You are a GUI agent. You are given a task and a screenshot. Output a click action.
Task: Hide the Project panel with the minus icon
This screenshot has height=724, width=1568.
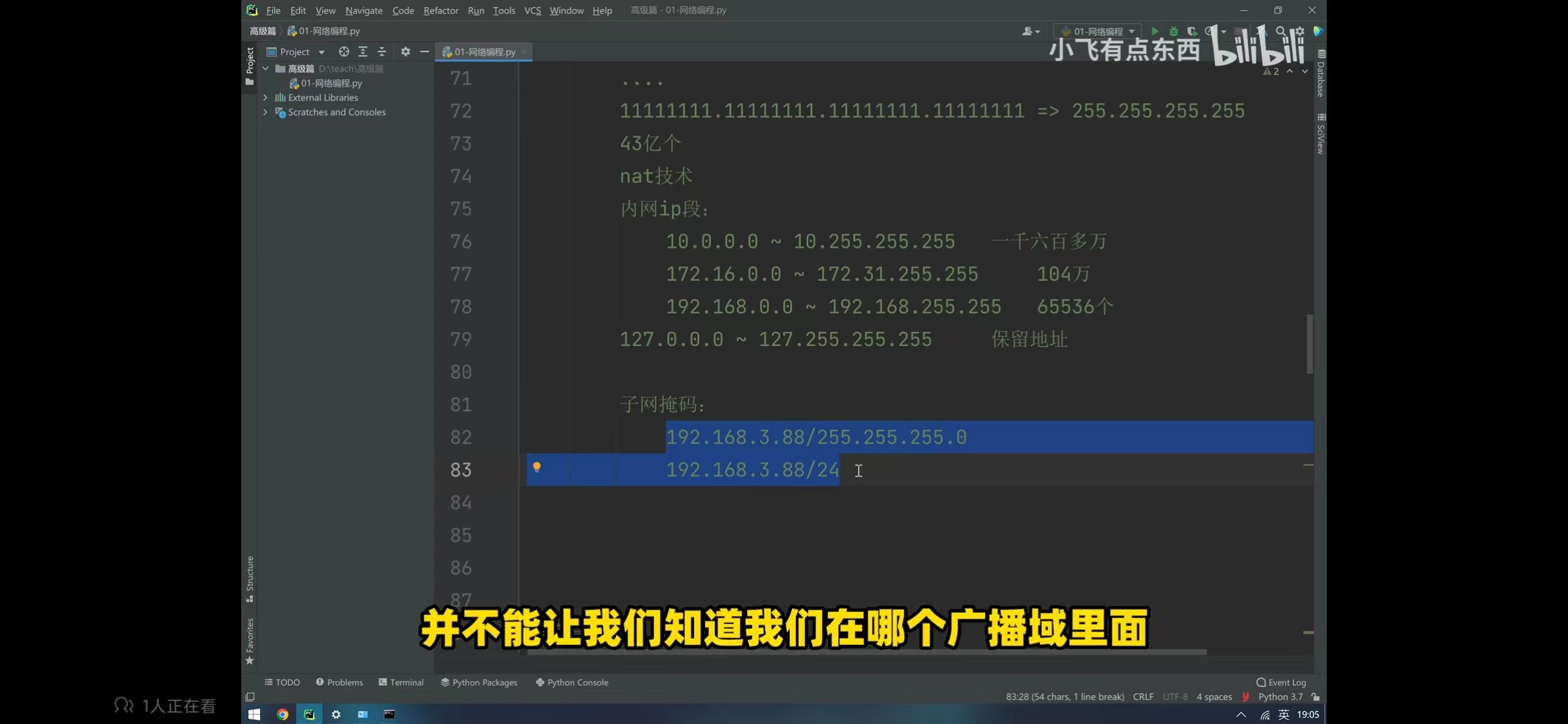(424, 52)
